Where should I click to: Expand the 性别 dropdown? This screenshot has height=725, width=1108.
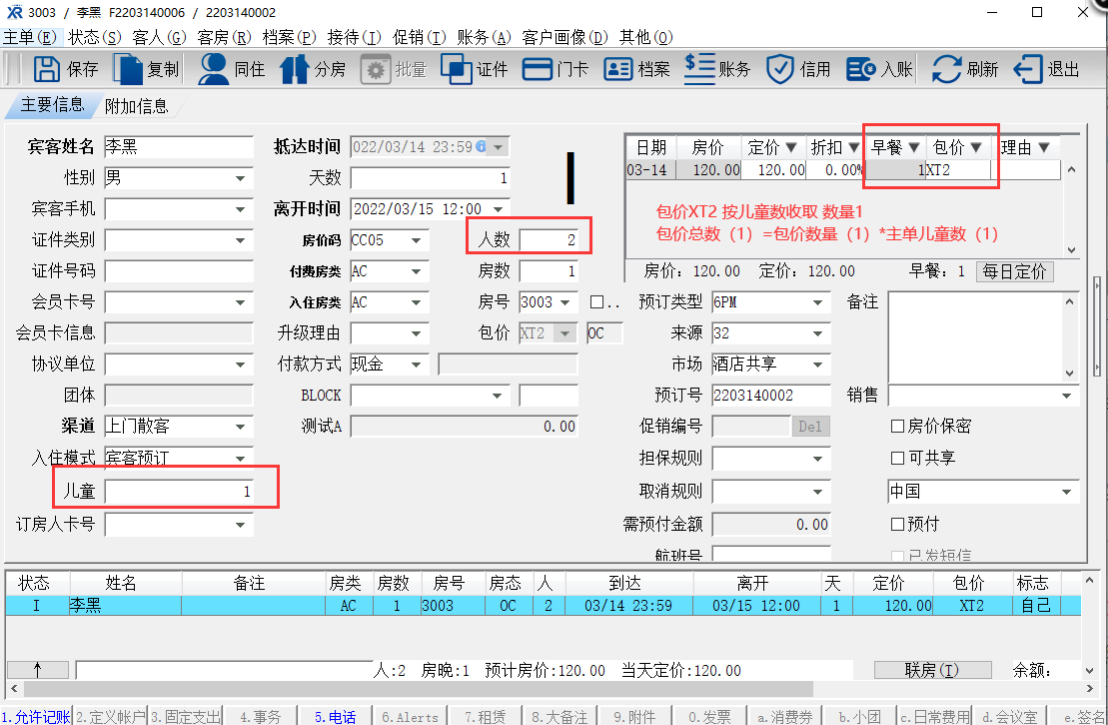coord(241,179)
